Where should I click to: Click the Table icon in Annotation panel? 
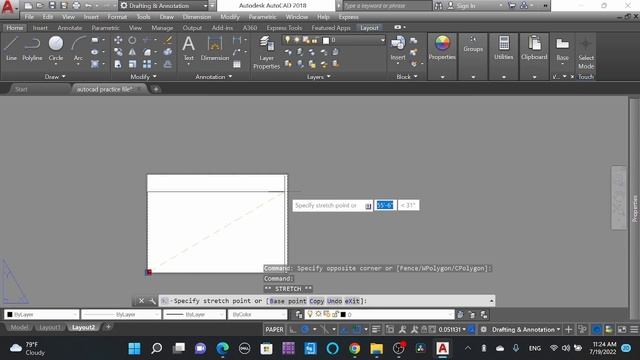(237, 64)
